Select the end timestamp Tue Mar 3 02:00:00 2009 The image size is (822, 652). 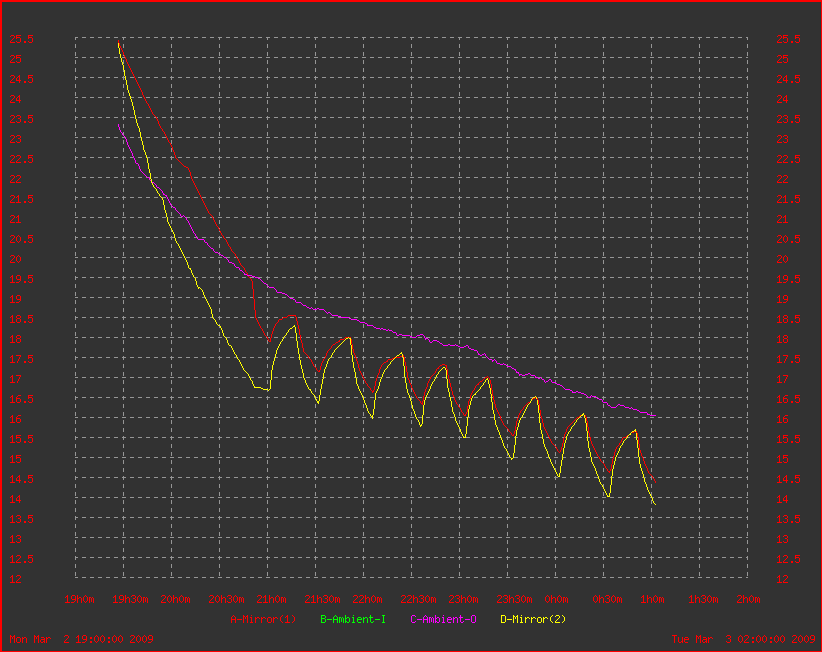(743, 639)
